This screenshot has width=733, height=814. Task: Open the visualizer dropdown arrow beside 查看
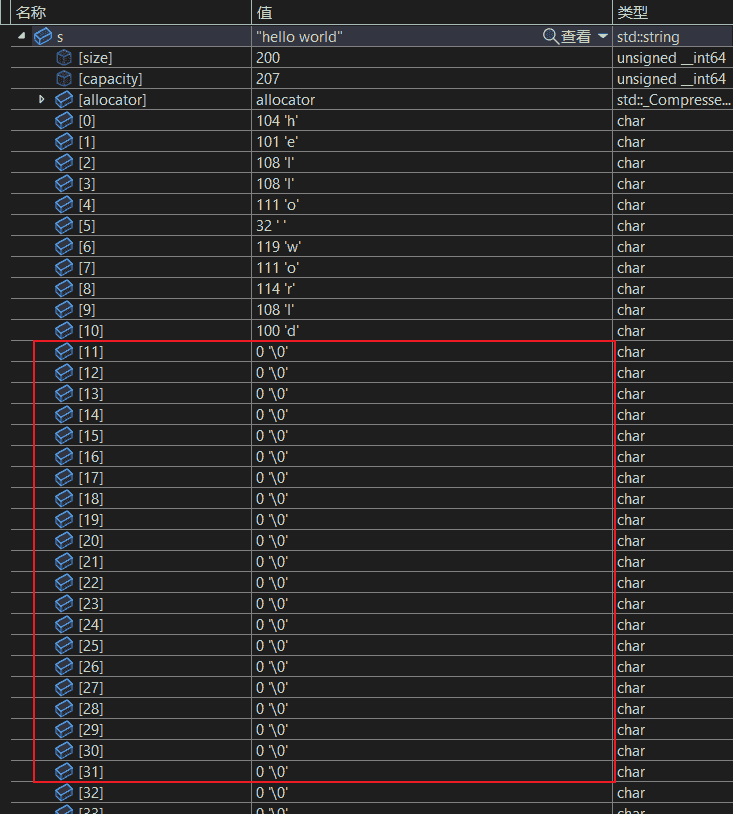[603, 36]
